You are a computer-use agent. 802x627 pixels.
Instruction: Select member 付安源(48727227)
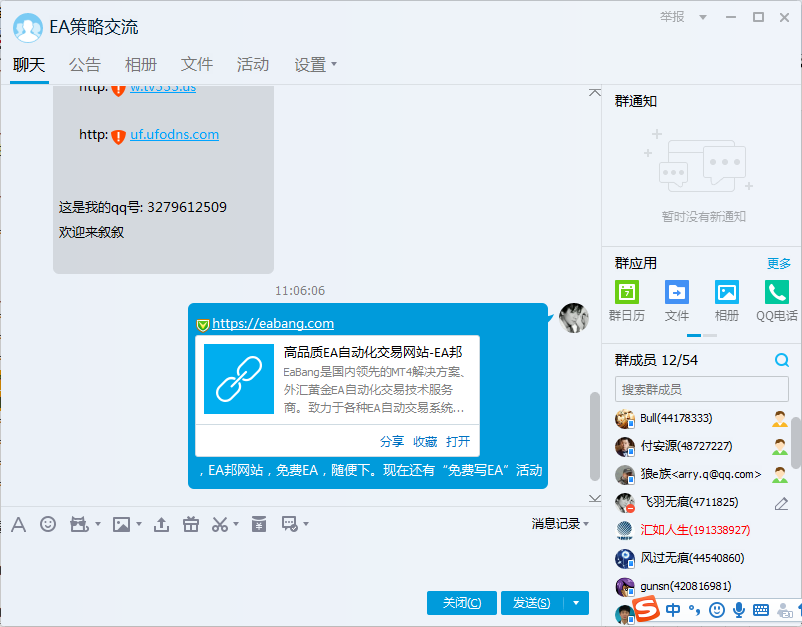coord(701,446)
